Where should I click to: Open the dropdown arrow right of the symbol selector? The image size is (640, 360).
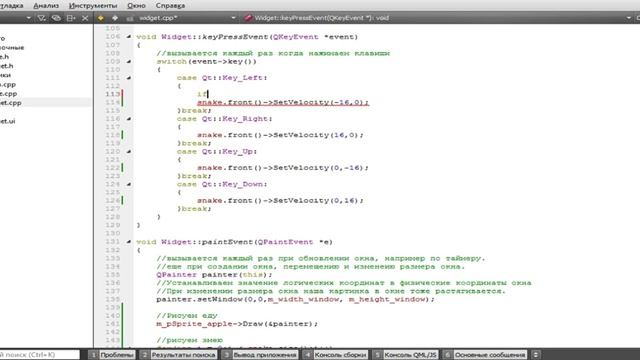[x=629, y=18]
